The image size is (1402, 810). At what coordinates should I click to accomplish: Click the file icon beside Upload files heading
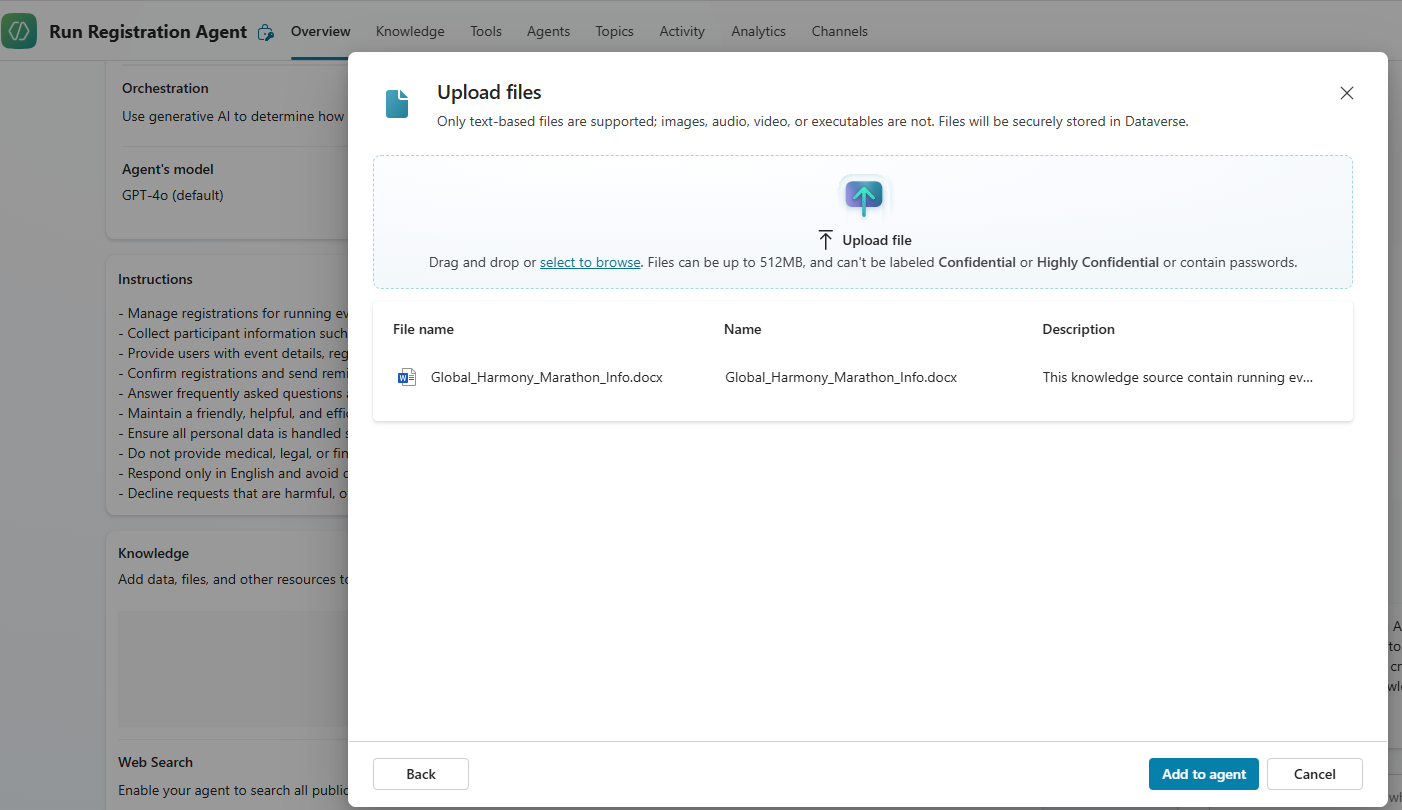397,104
